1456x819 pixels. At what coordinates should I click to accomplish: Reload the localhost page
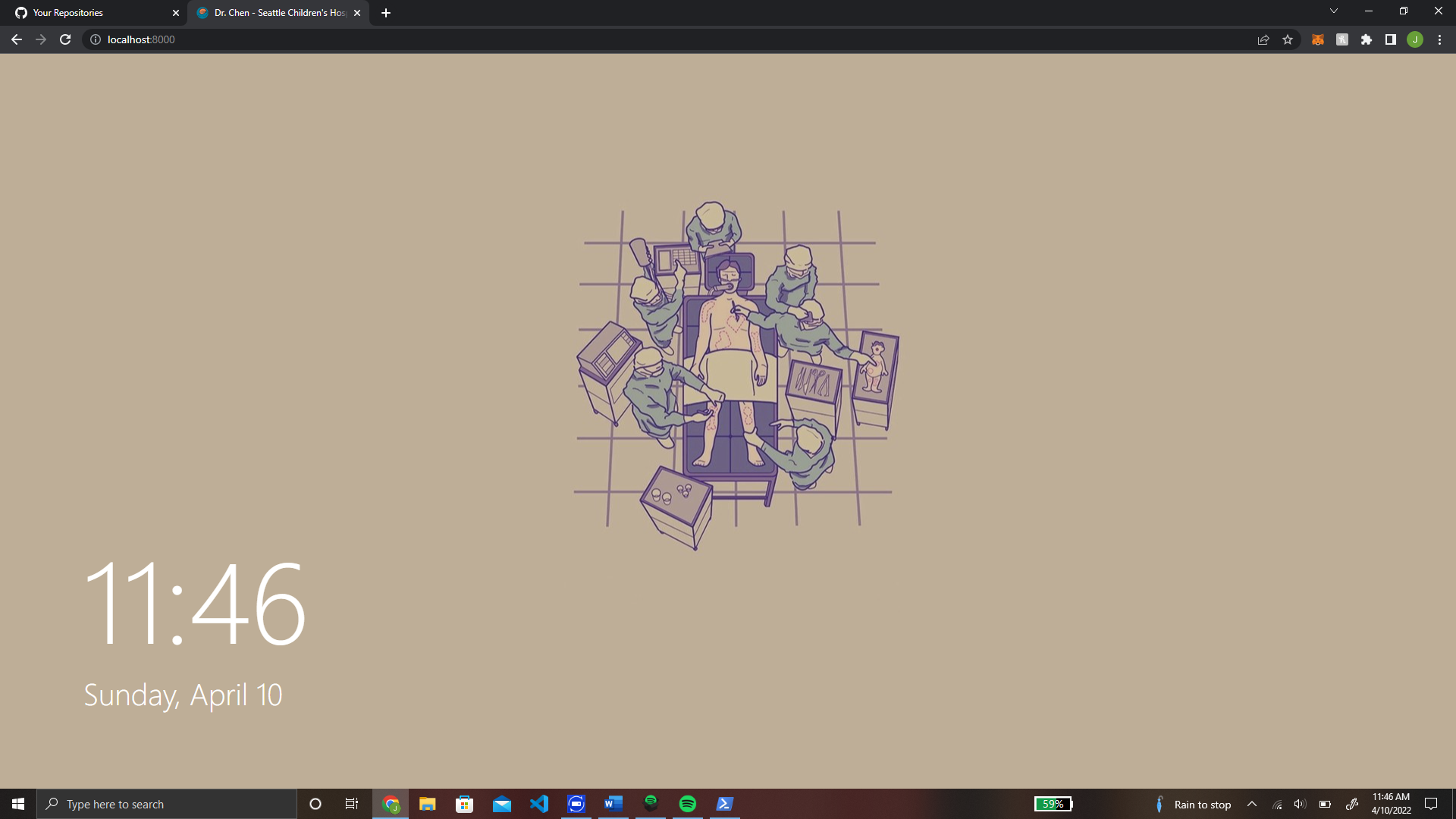pos(65,39)
